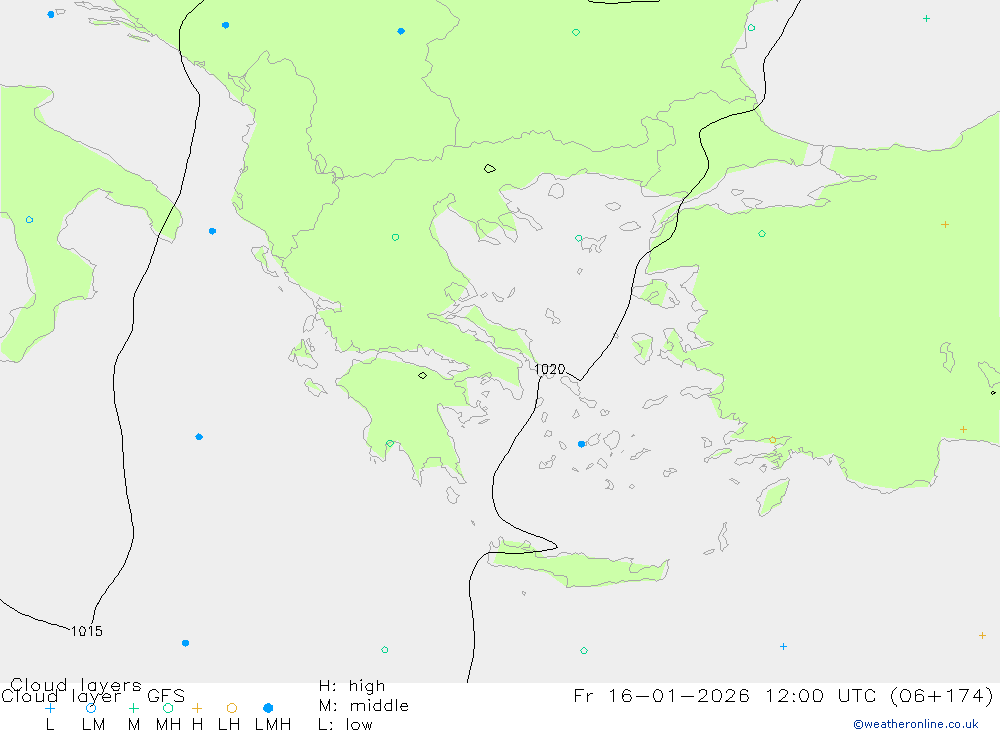This screenshot has height=733, width=1000.
Task: Click the 'MH' legend label
Action: point(168,725)
